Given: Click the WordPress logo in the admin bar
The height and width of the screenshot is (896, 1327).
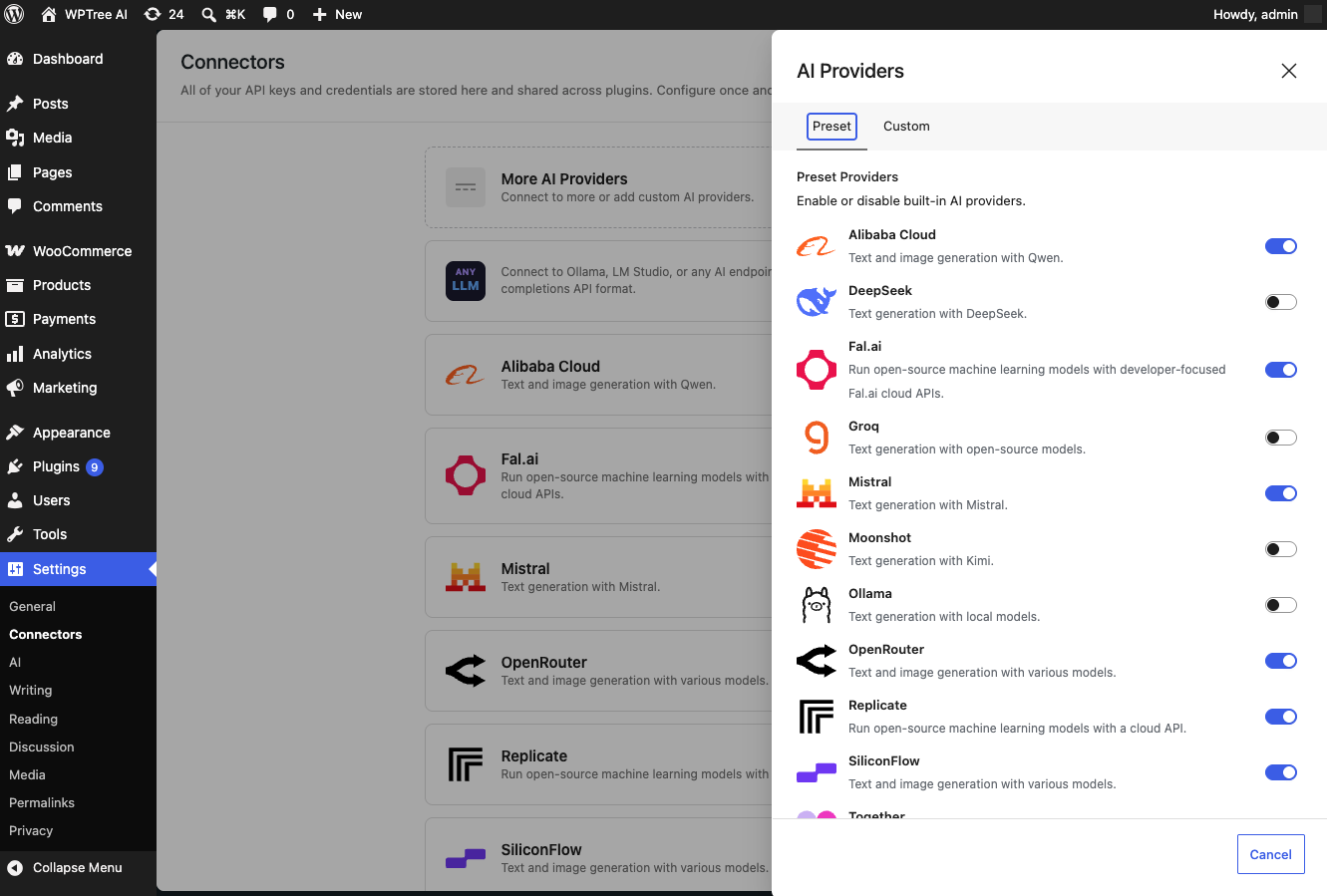Looking at the screenshot, I should coord(14,14).
